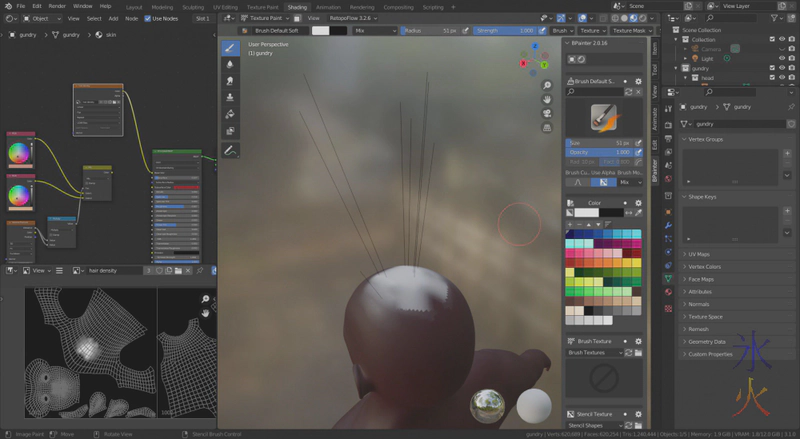Select Slot 1 button in node editor
This screenshot has width=800, height=439.
pos(203,18)
